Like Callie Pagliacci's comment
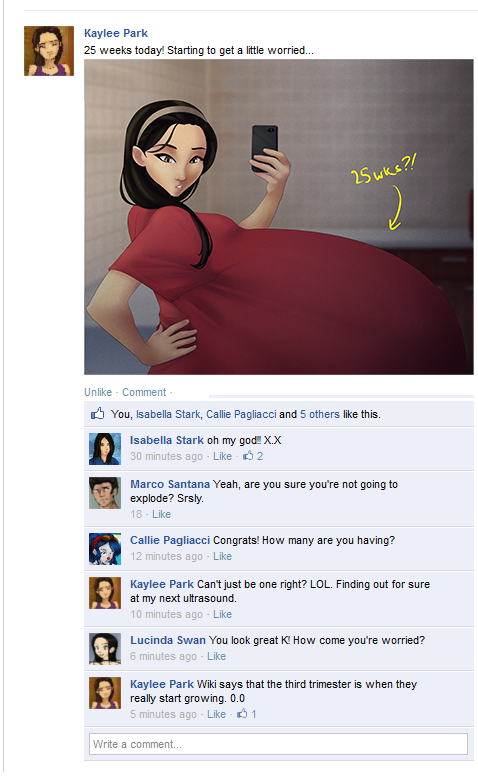 click(x=222, y=556)
